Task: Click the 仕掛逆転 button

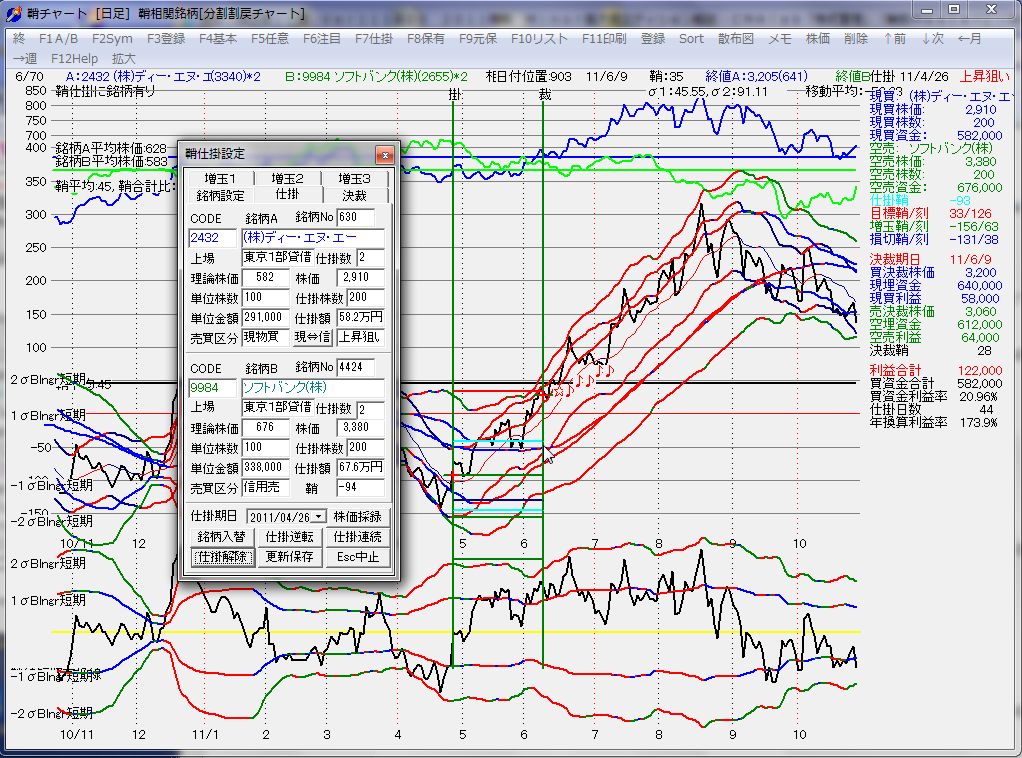Action: (289, 537)
